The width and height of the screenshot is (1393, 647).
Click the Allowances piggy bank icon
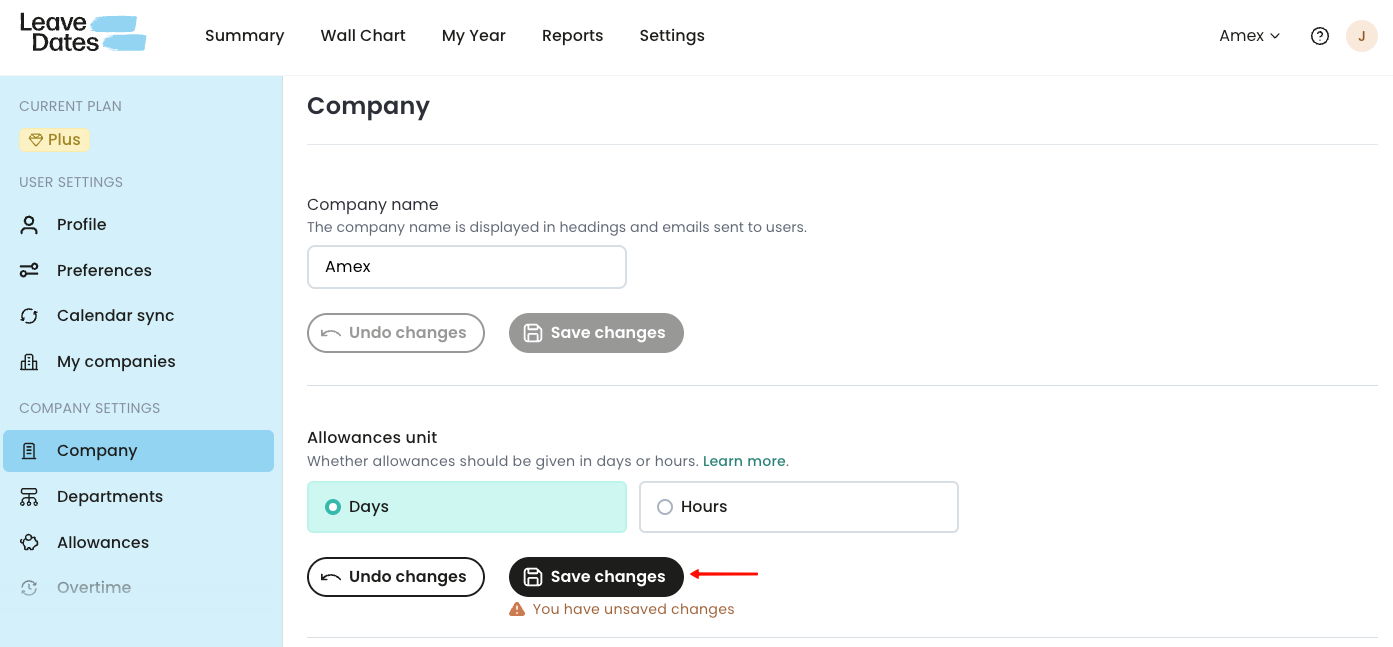pyautogui.click(x=29, y=543)
